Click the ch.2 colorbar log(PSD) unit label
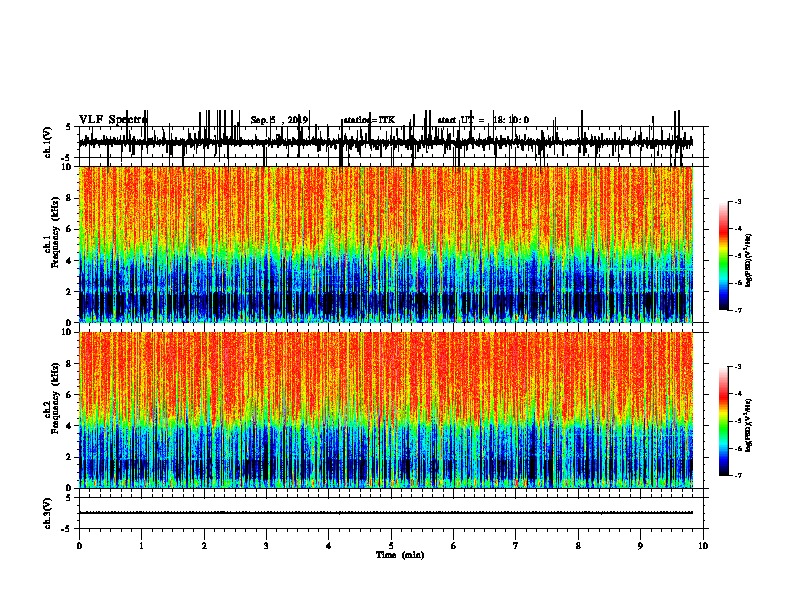 coord(749,425)
